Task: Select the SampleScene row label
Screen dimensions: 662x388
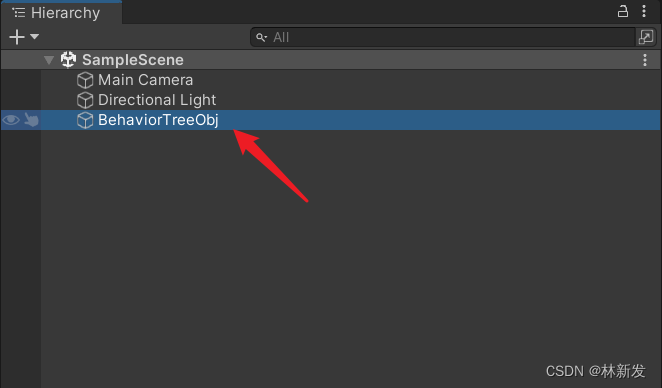Action: (x=133, y=60)
